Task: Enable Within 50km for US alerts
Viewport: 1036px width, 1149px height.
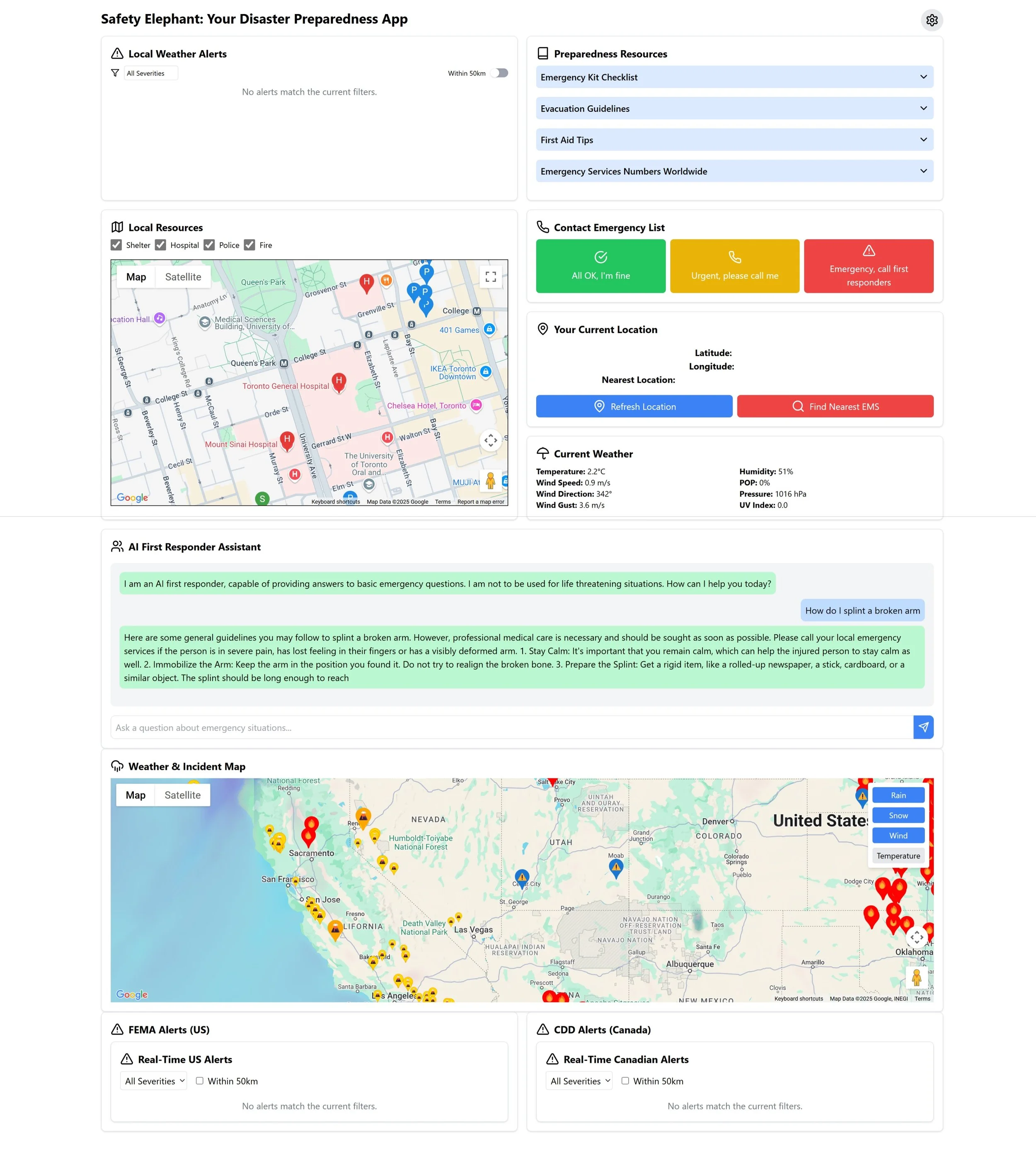Action: point(200,1081)
